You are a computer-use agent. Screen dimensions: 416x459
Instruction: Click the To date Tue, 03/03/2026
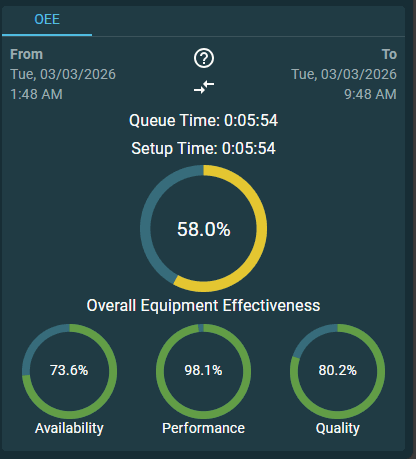[344, 74]
